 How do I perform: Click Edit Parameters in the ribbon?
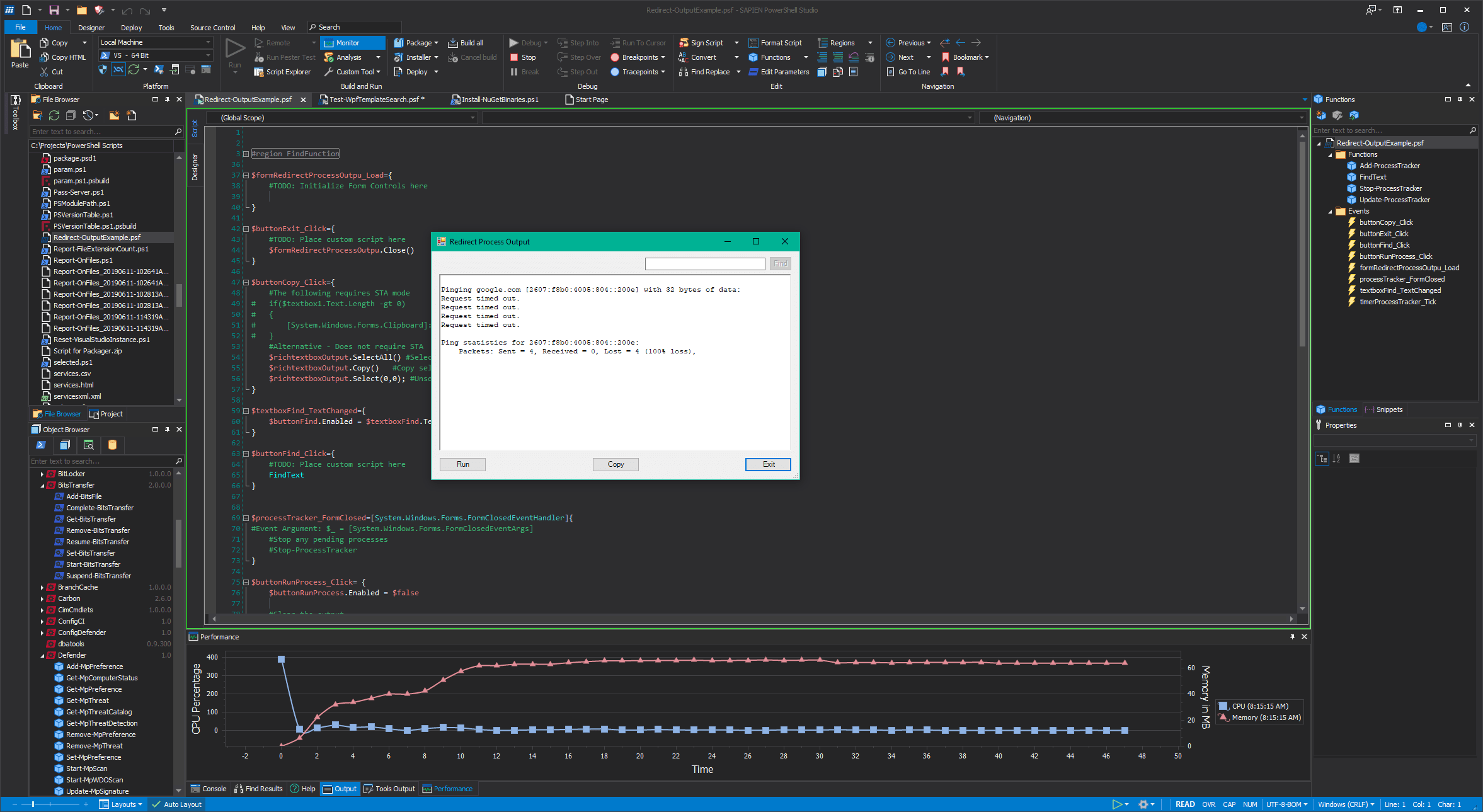[779, 72]
